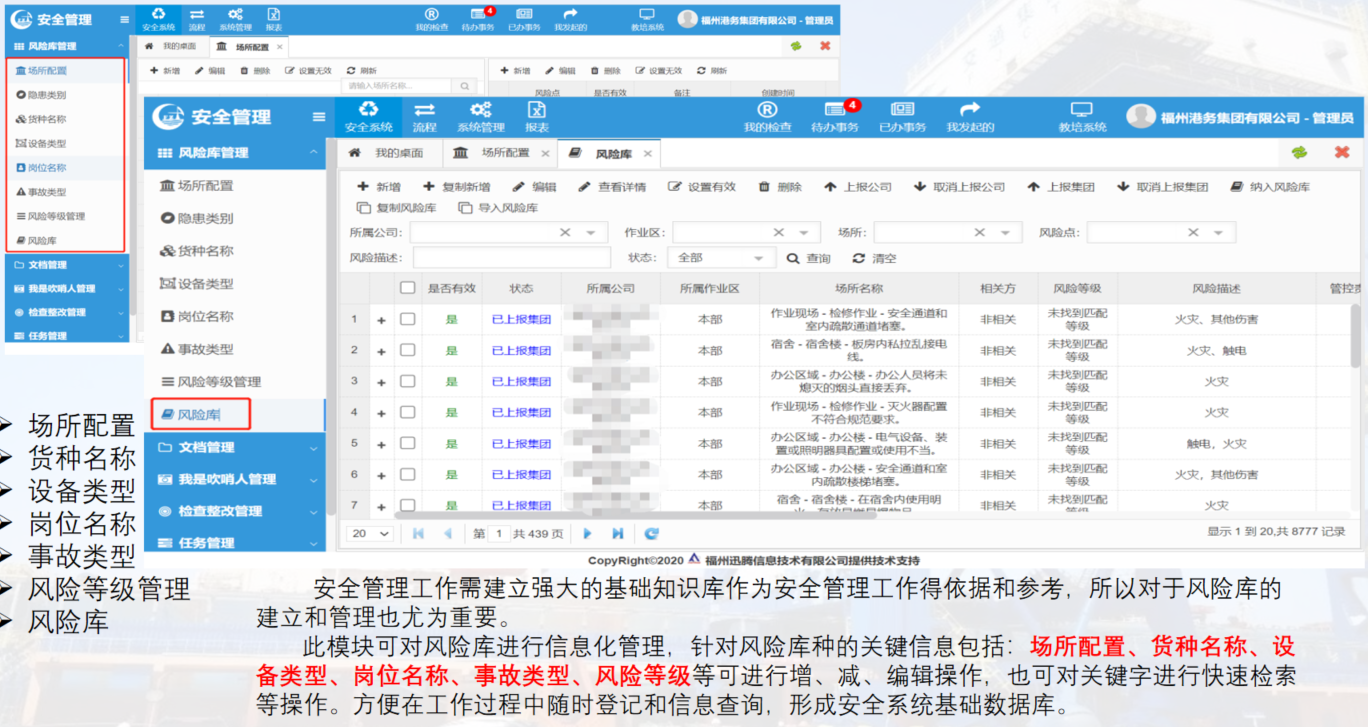Screen dimensions: 1368x727
Task: Click the 查询 search button
Action: 809,258
